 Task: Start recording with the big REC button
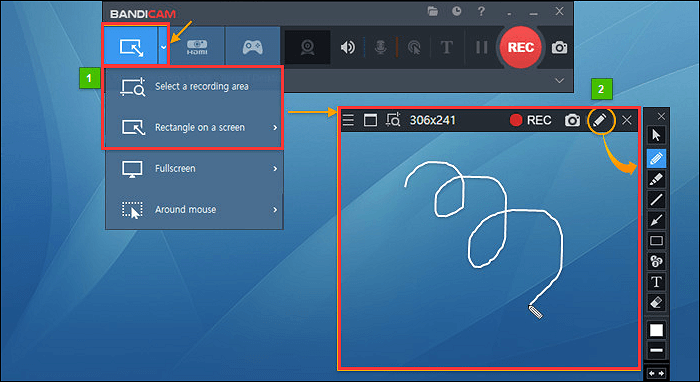pyautogui.click(x=521, y=47)
